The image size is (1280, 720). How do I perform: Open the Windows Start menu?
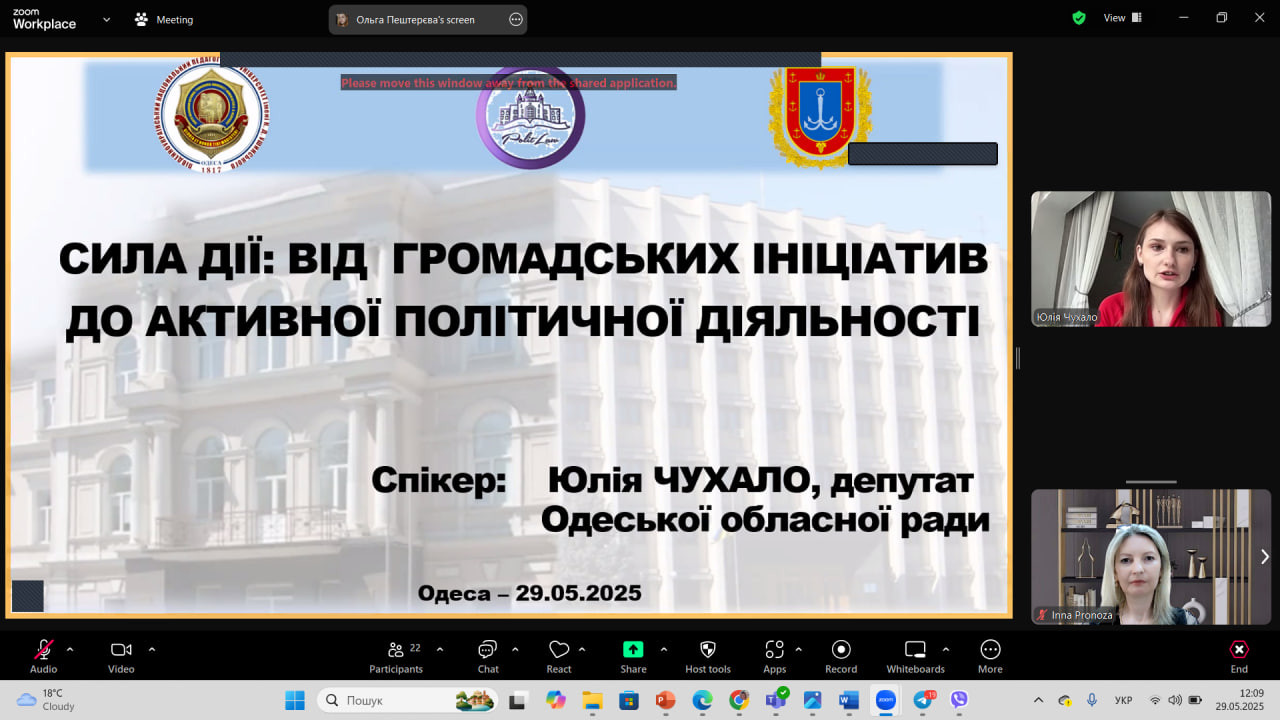(295, 700)
